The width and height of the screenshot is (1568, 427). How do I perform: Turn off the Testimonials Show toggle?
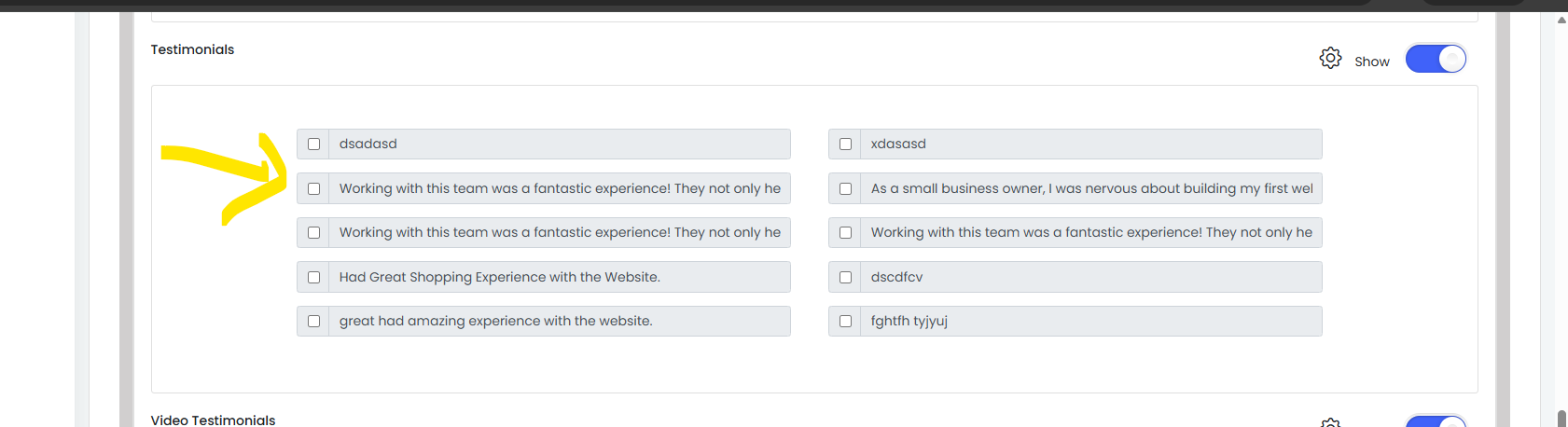(1436, 59)
